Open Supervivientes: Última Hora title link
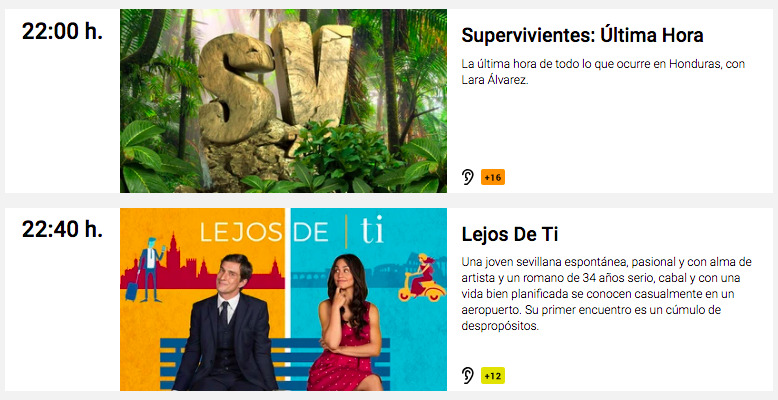 click(583, 35)
